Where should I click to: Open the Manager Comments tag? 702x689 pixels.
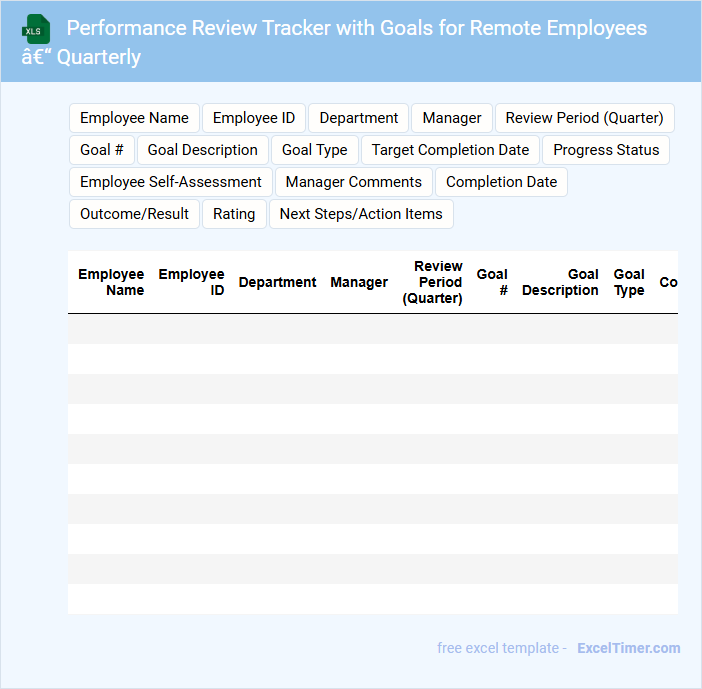click(x=354, y=182)
